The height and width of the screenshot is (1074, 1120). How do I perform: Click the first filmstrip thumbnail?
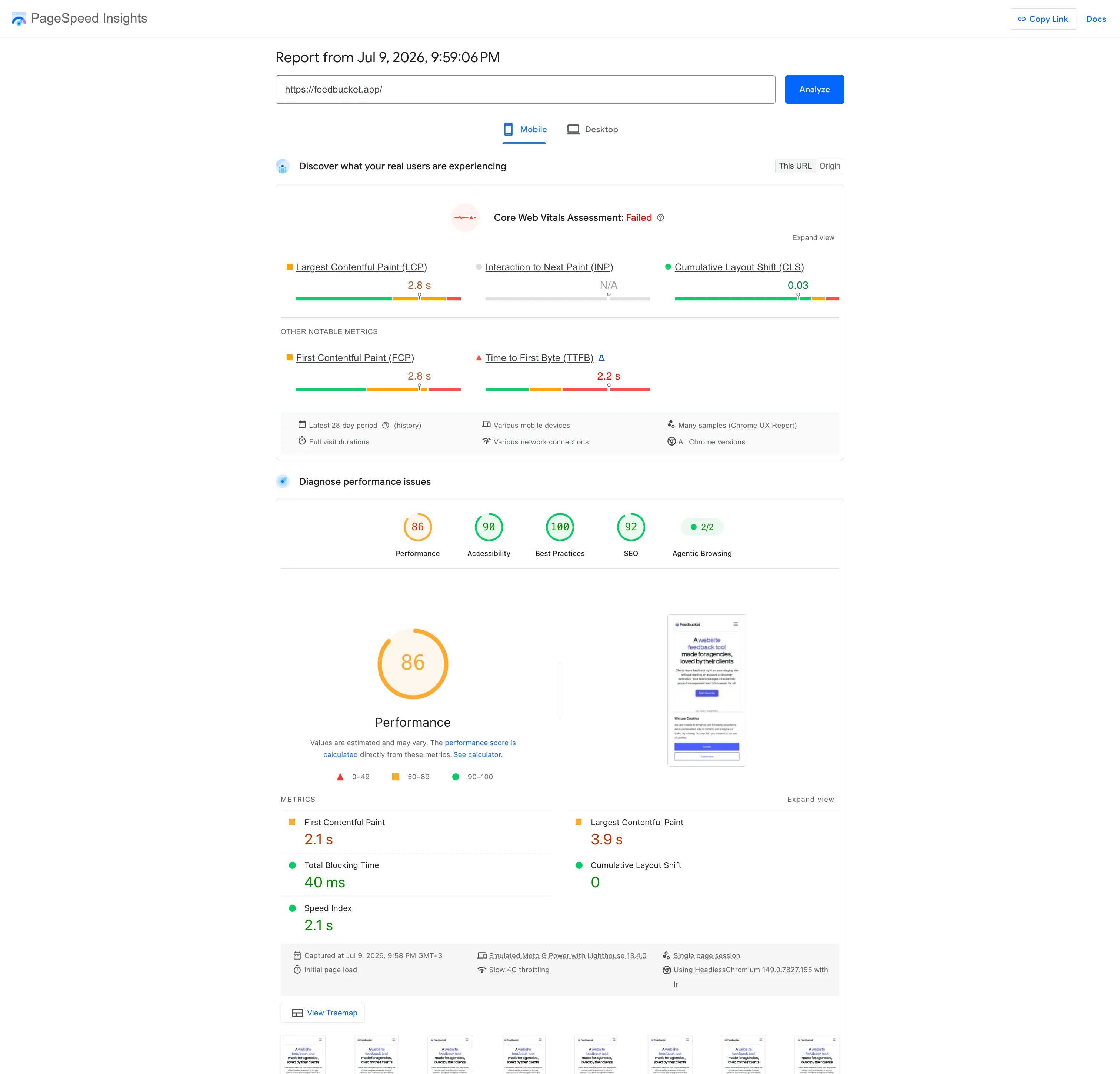(x=303, y=1055)
